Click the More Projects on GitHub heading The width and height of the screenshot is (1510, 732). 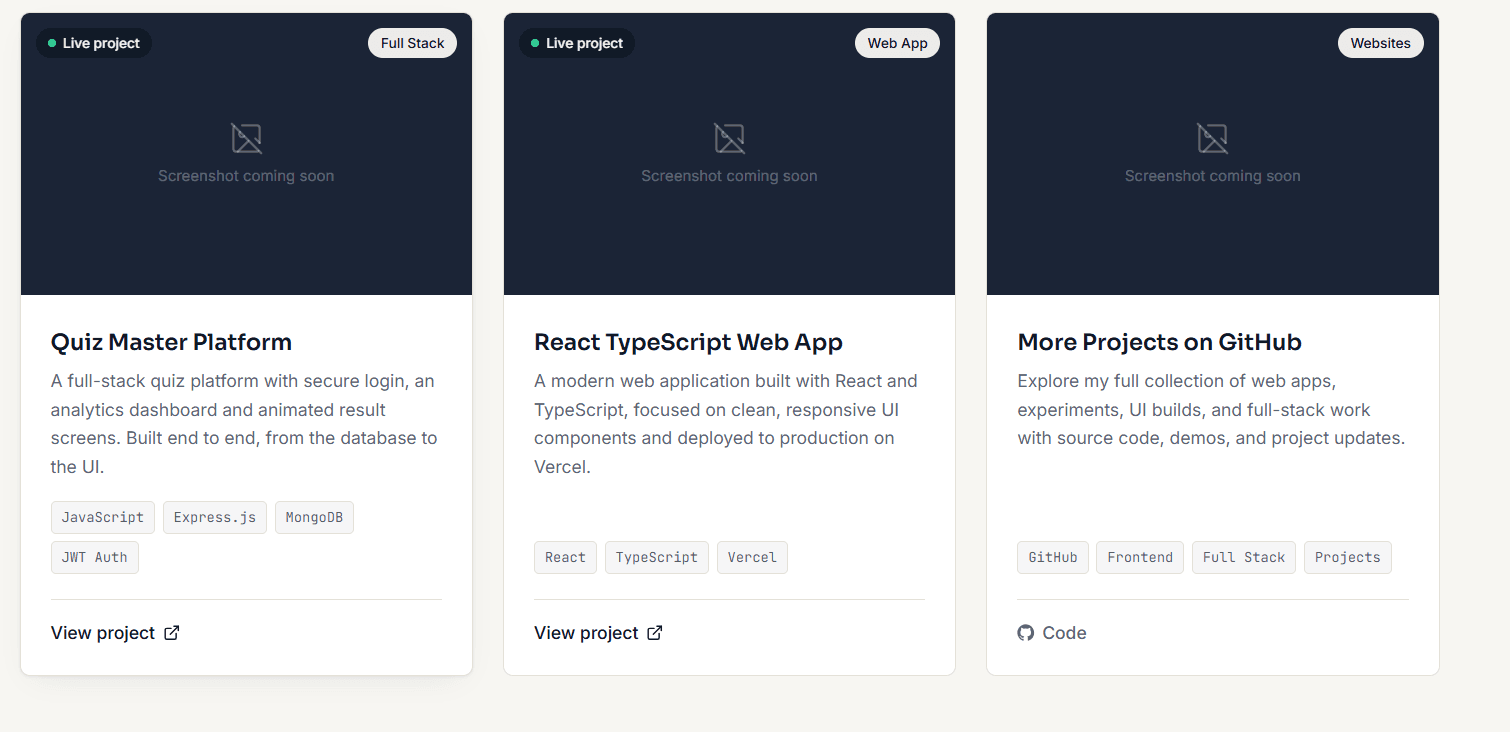(x=1159, y=342)
